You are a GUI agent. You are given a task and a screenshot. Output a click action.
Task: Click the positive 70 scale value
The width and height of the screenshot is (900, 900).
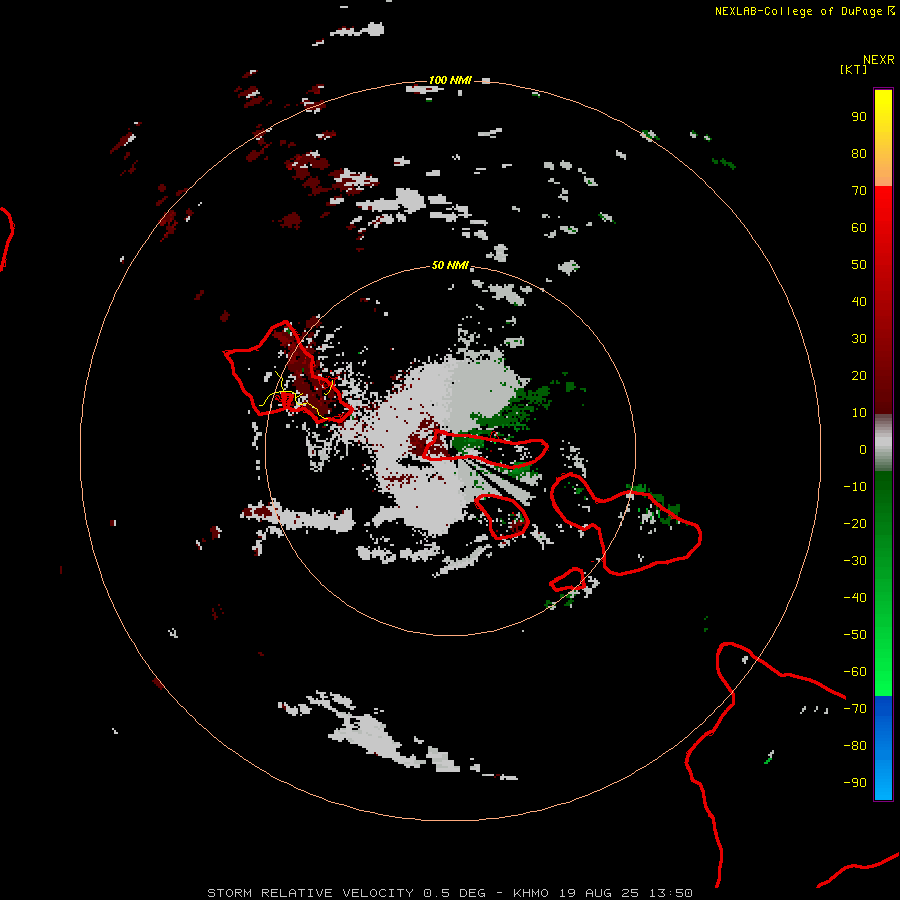(859, 191)
